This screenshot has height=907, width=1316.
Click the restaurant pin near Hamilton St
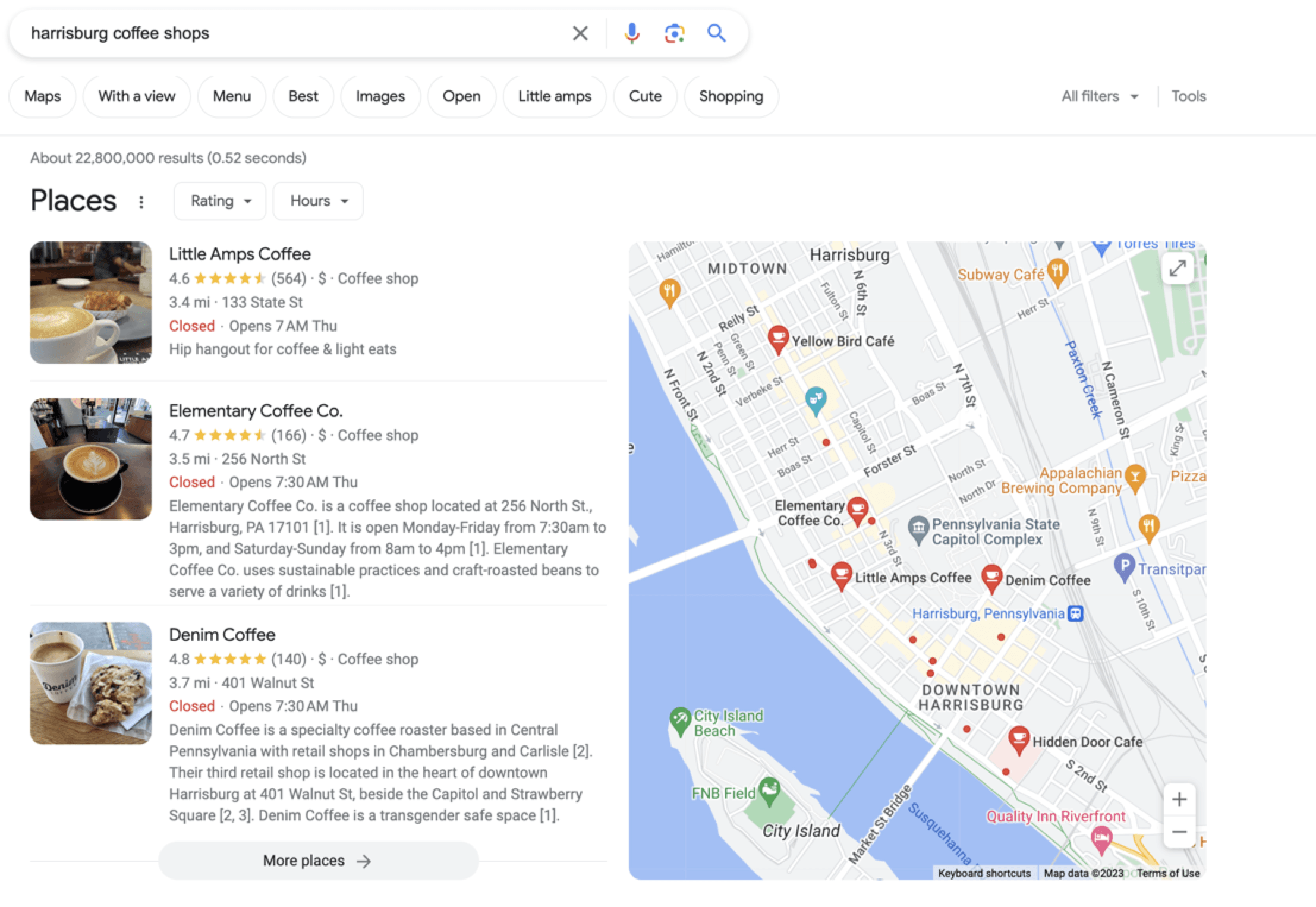pyautogui.click(x=670, y=294)
